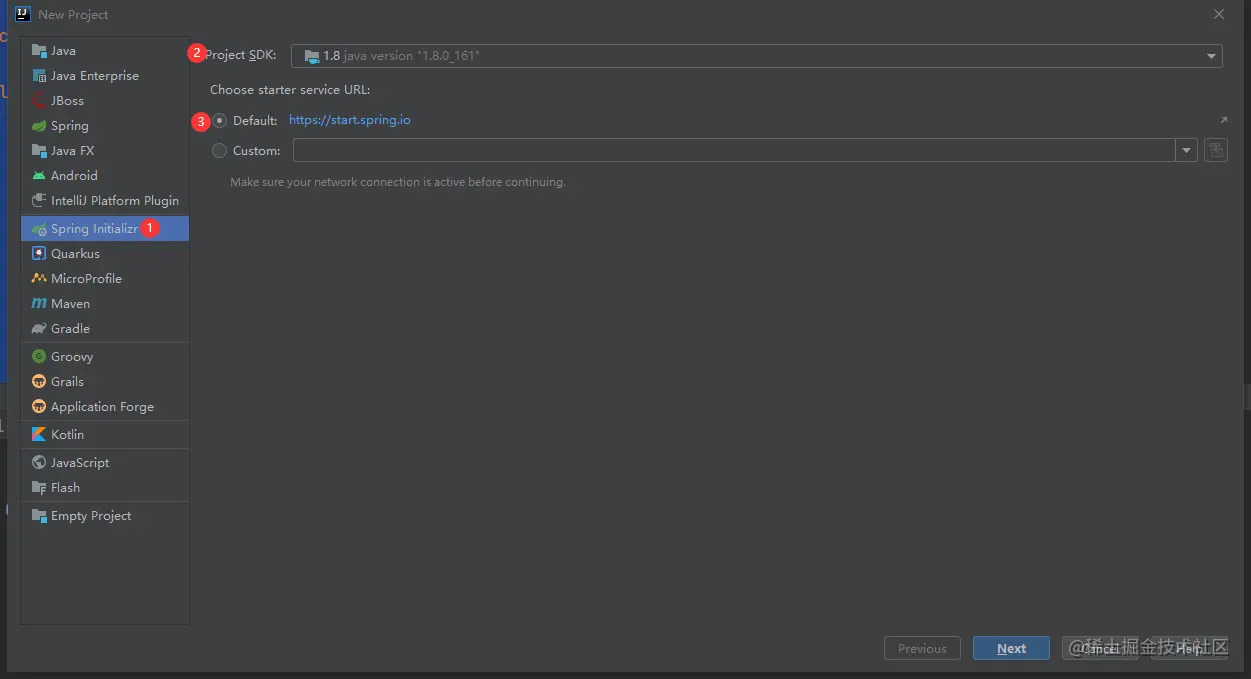The height and width of the screenshot is (679, 1251).
Task: Click the JavaScript globe icon
Action: (39, 463)
